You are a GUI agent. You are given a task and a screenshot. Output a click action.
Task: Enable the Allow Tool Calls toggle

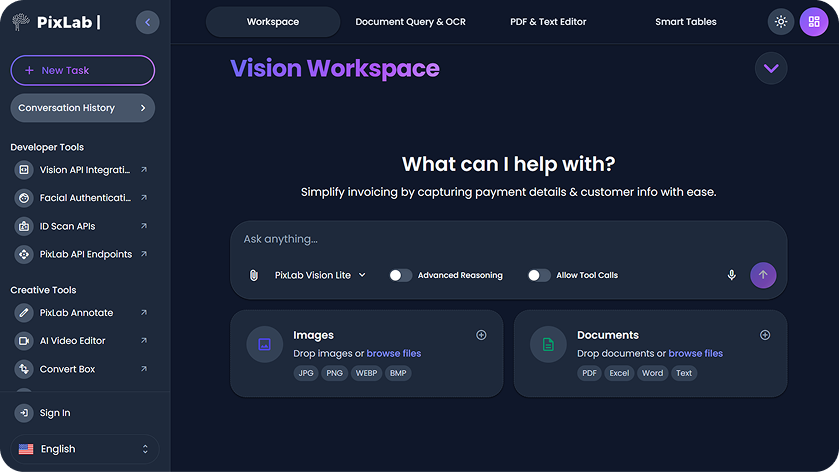539,275
